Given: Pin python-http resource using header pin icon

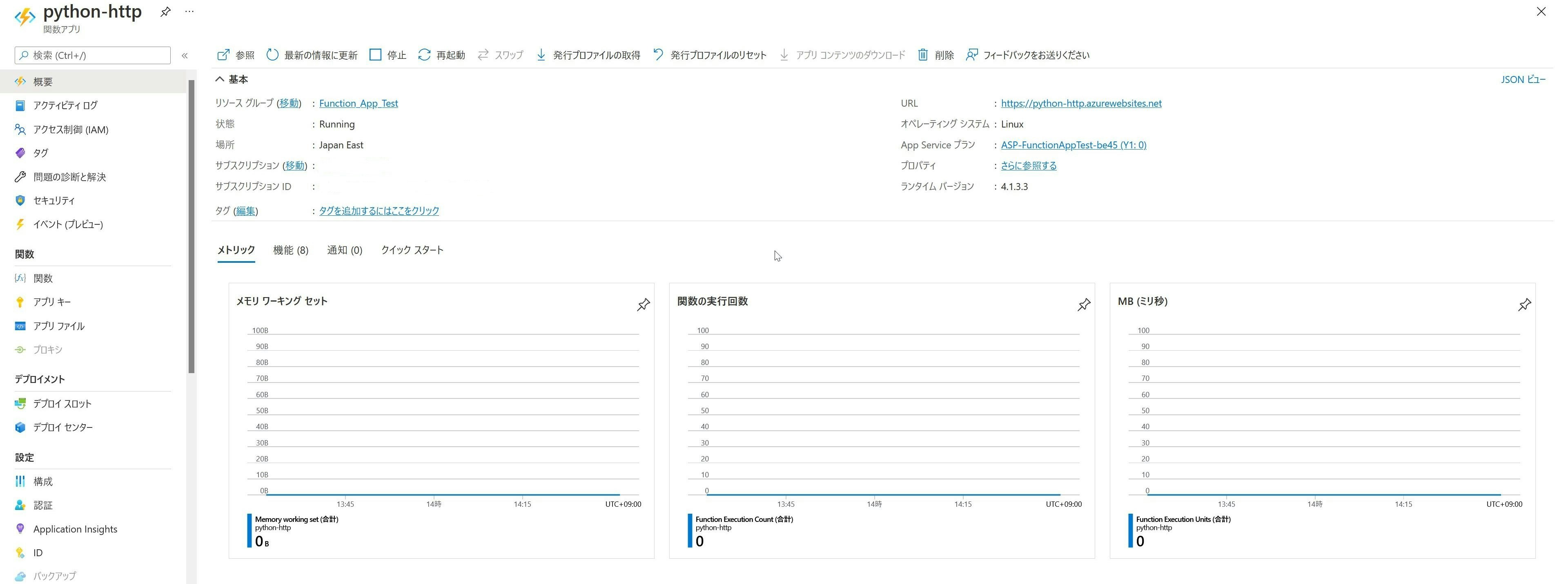Looking at the screenshot, I should point(165,11).
